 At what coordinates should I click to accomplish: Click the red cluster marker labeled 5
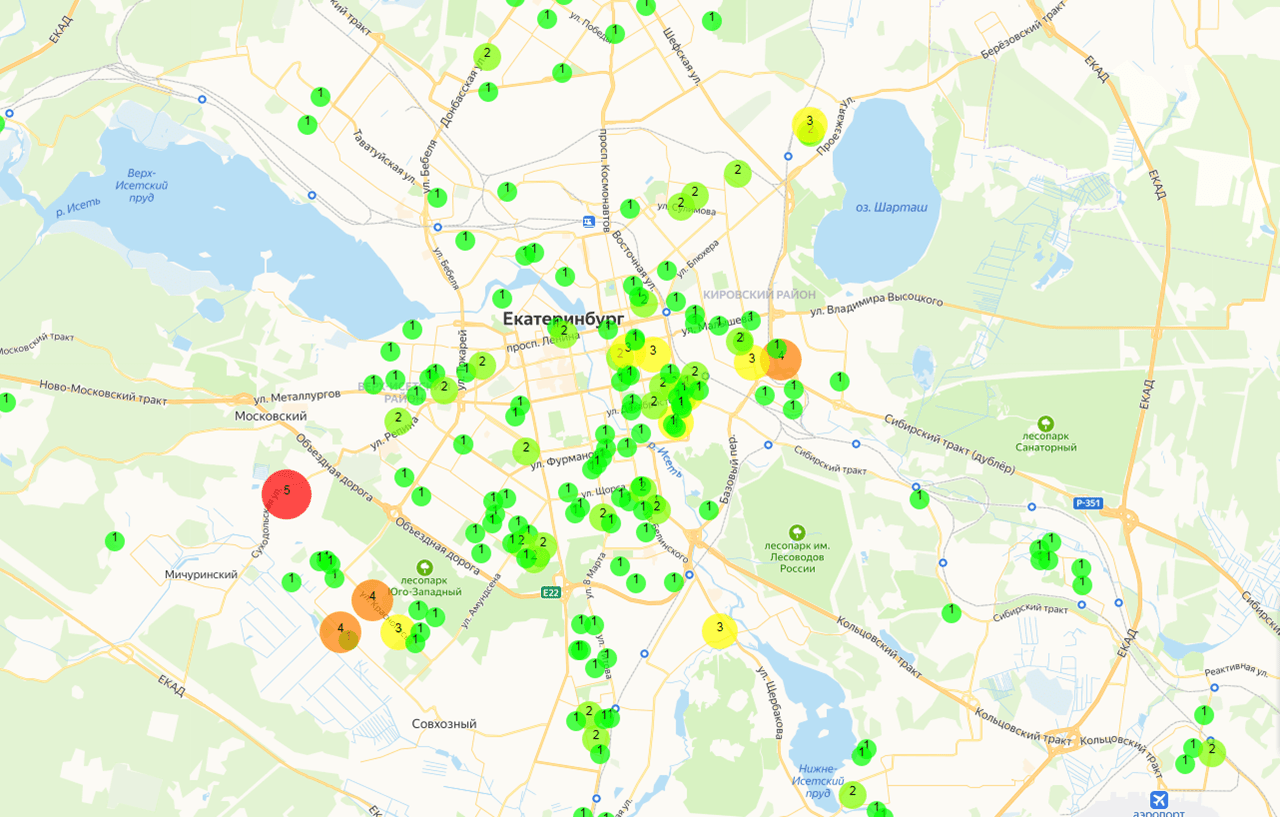point(287,494)
